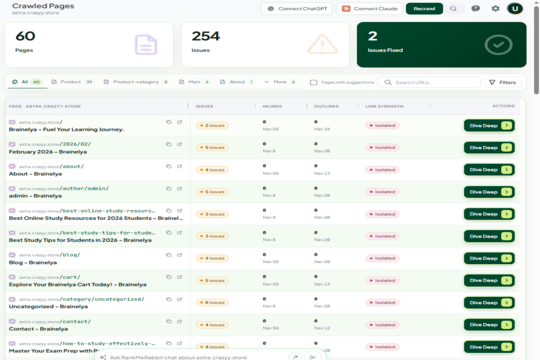The width and height of the screenshot is (540, 360).
Task: Copy the /contact/ page URL
Action: [x=169, y=321]
